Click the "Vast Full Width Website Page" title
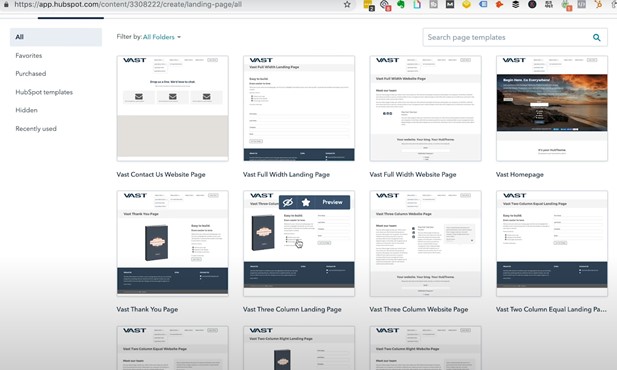 [413, 174]
